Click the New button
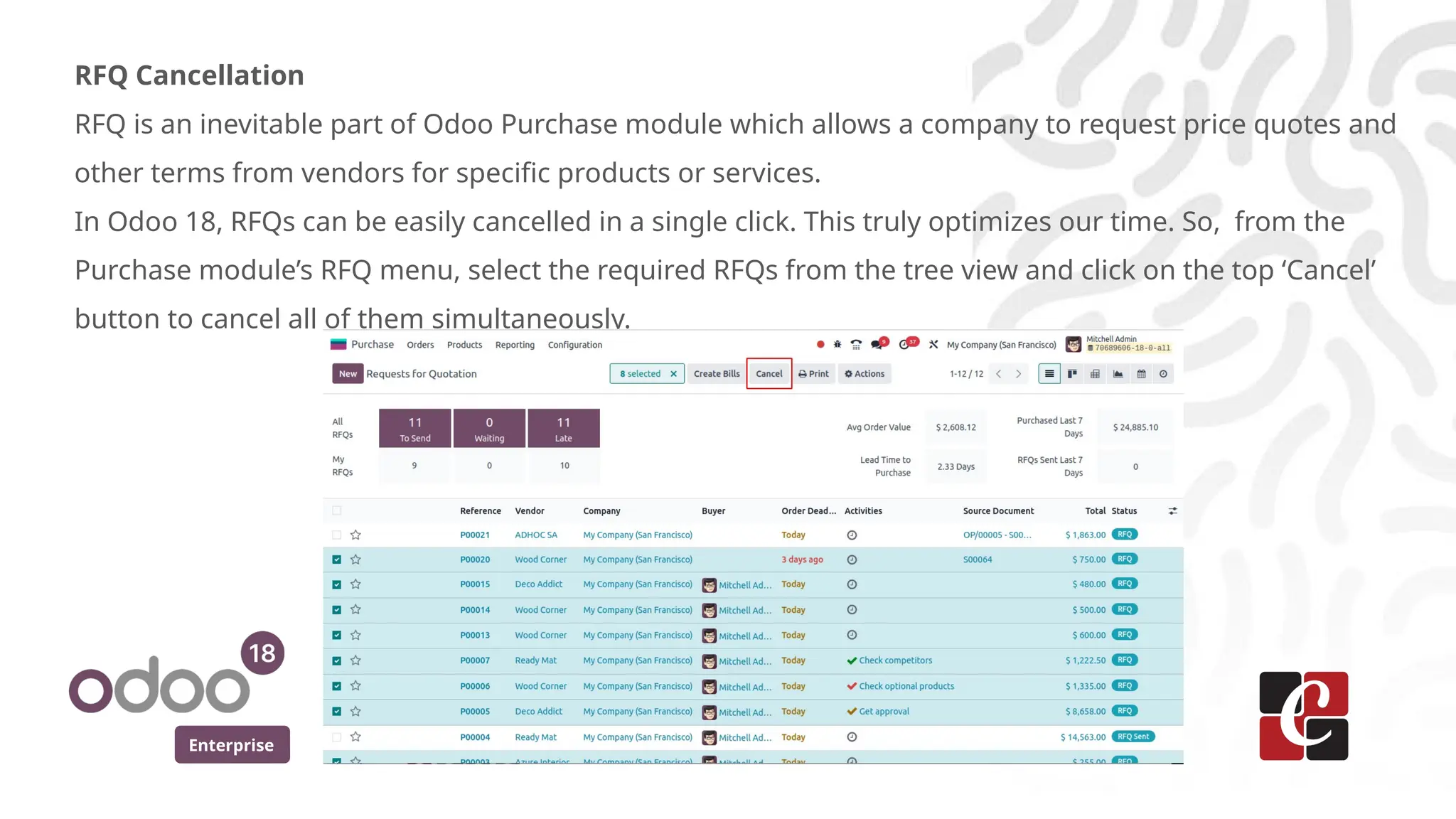The height and width of the screenshot is (819, 1456). pos(348,374)
